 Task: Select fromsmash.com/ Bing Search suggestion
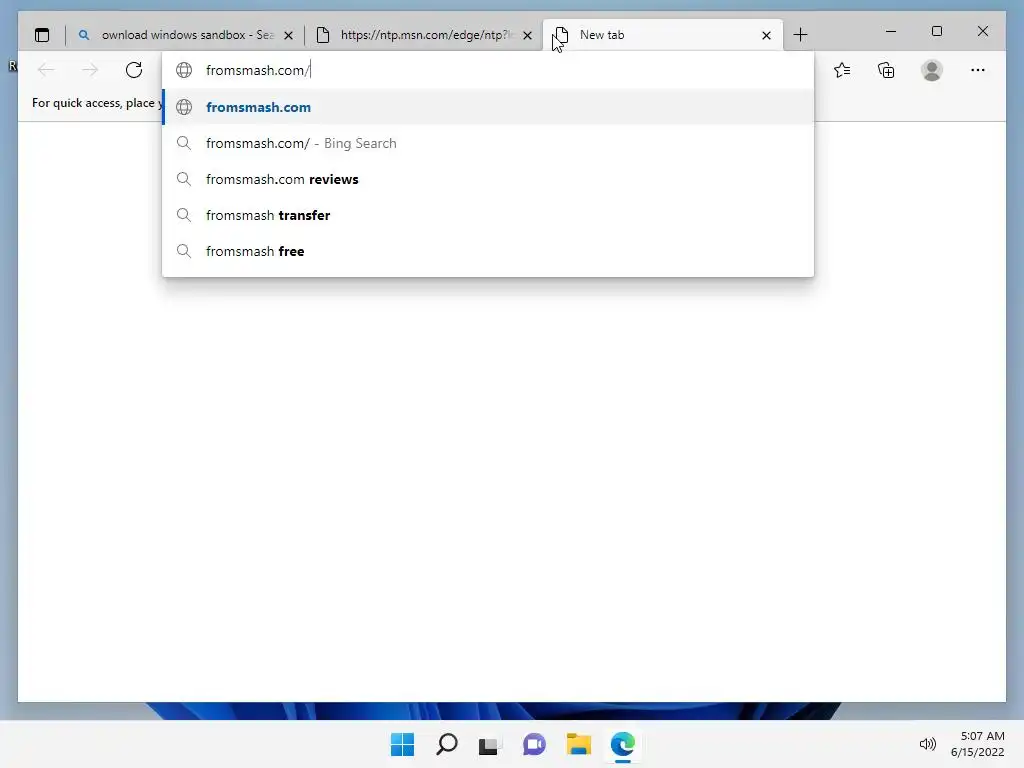[488, 143]
